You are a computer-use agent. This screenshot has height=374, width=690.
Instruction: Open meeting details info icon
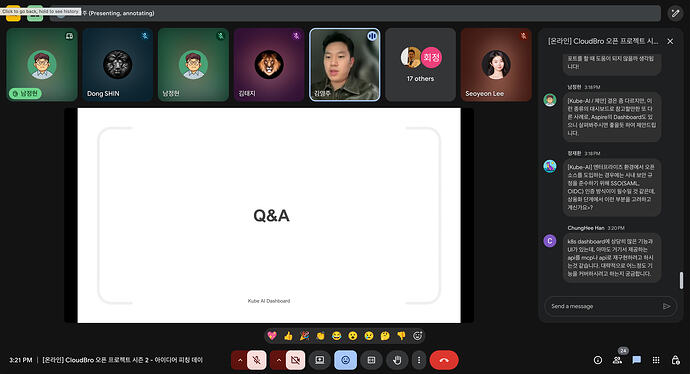coord(598,360)
